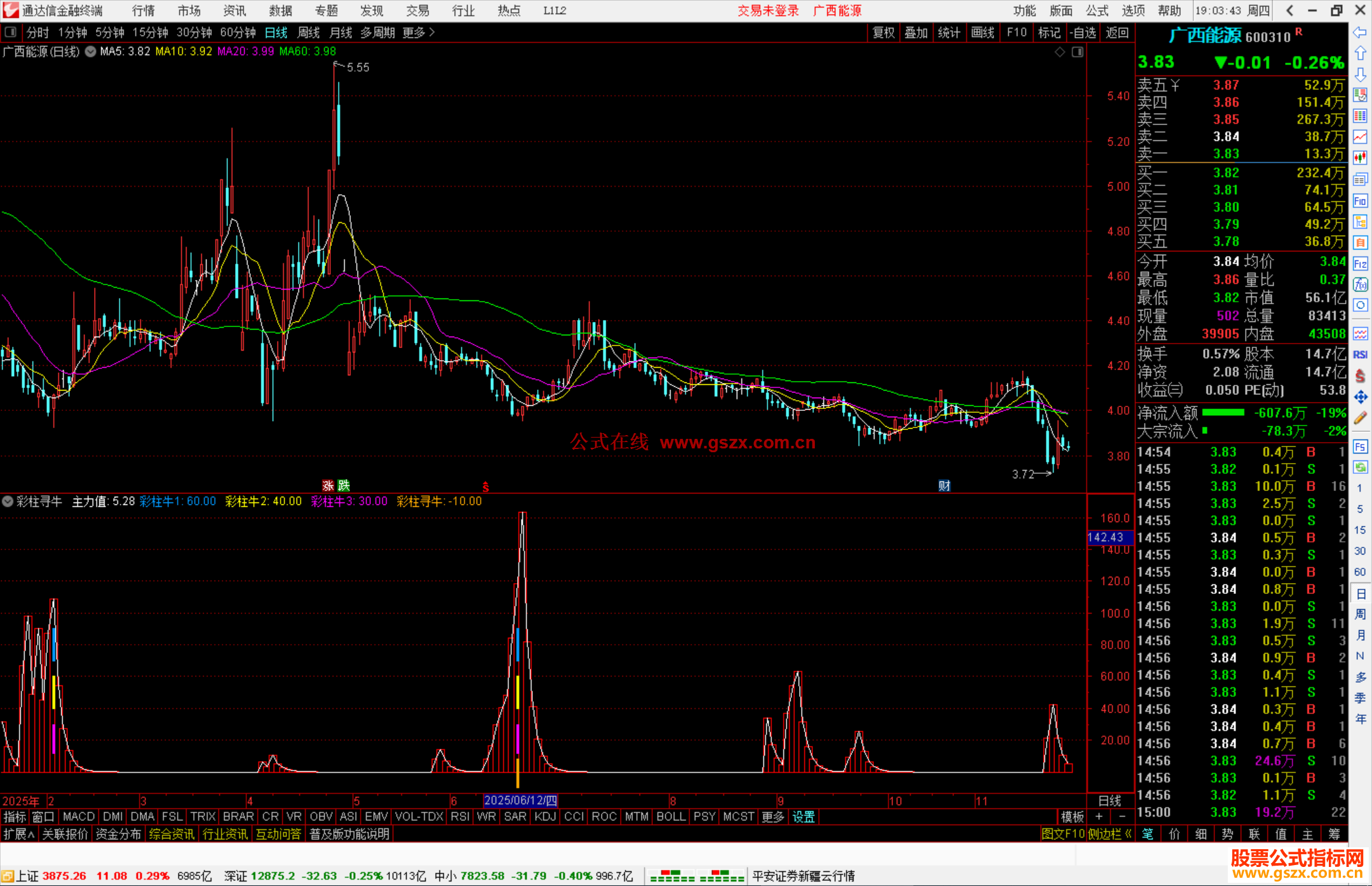1372x886 pixels.
Task: Toggle the 彩柱寻牛 indicator round button
Action: [x=8, y=501]
